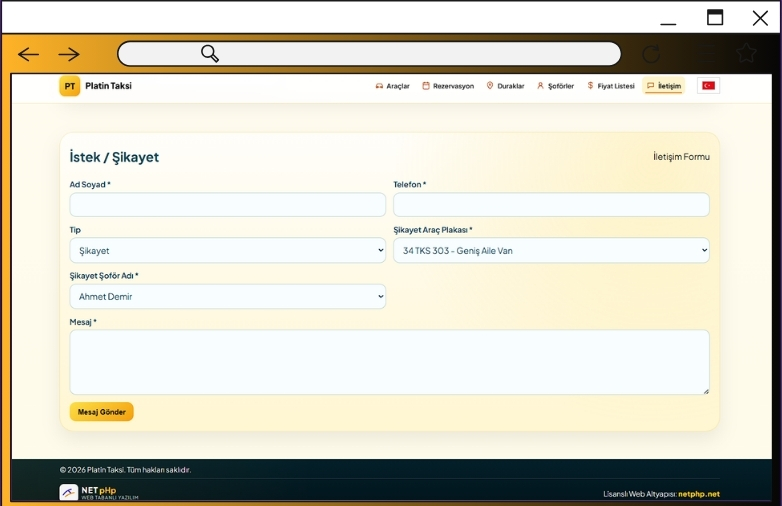
Task: Open the Fiyat Listesi menu item
Action: [611, 86]
